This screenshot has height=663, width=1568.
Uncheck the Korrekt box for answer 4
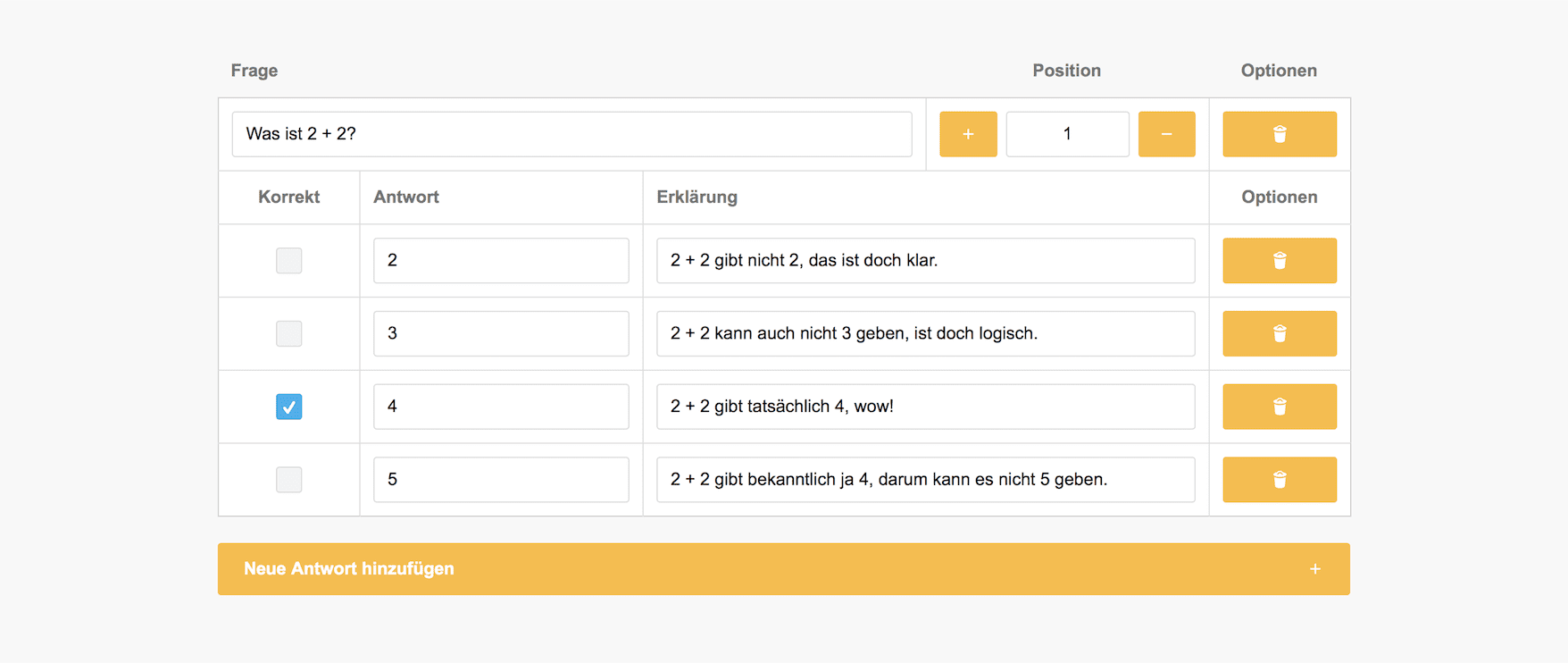pos(288,407)
